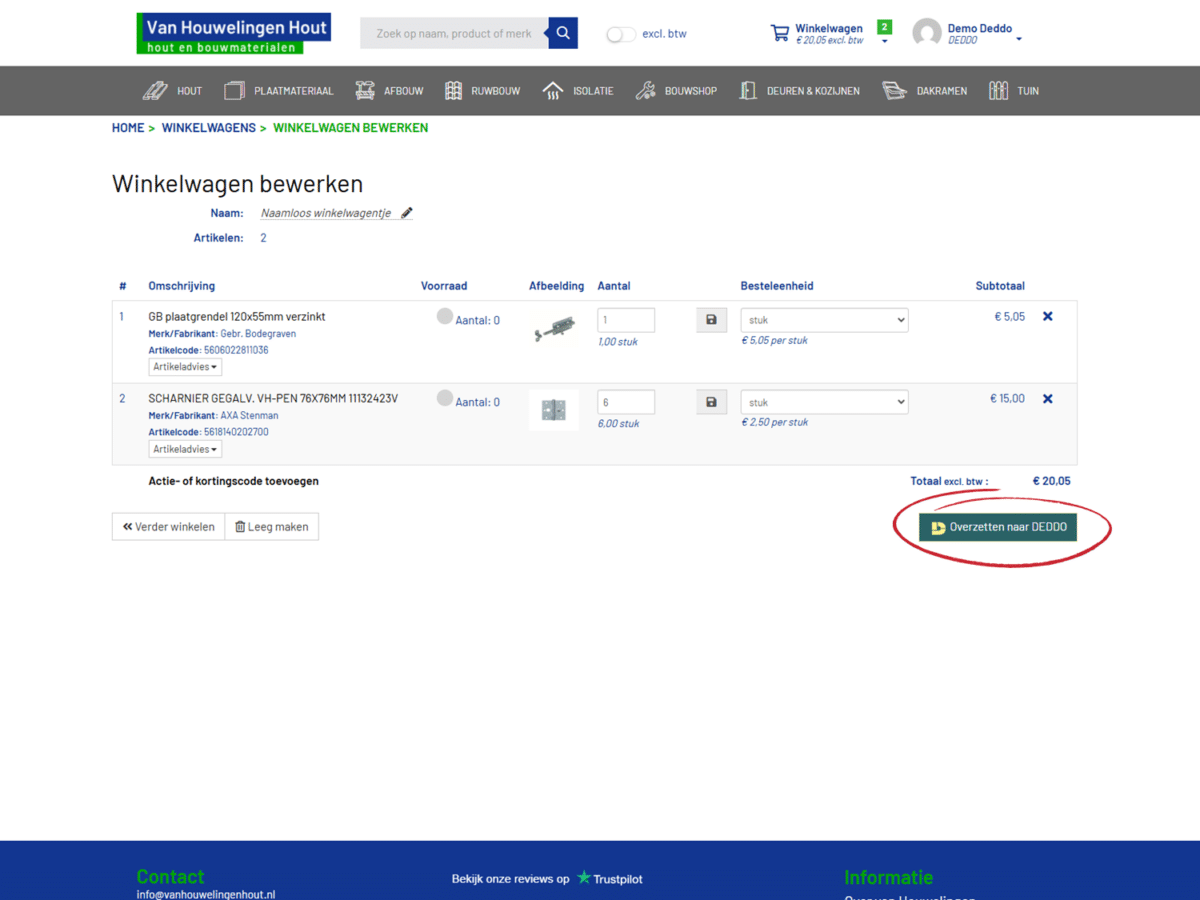Viewport: 1200px width, 900px height.
Task: Remove GB plaatgrendel using its X icon
Action: [1047, 315]
